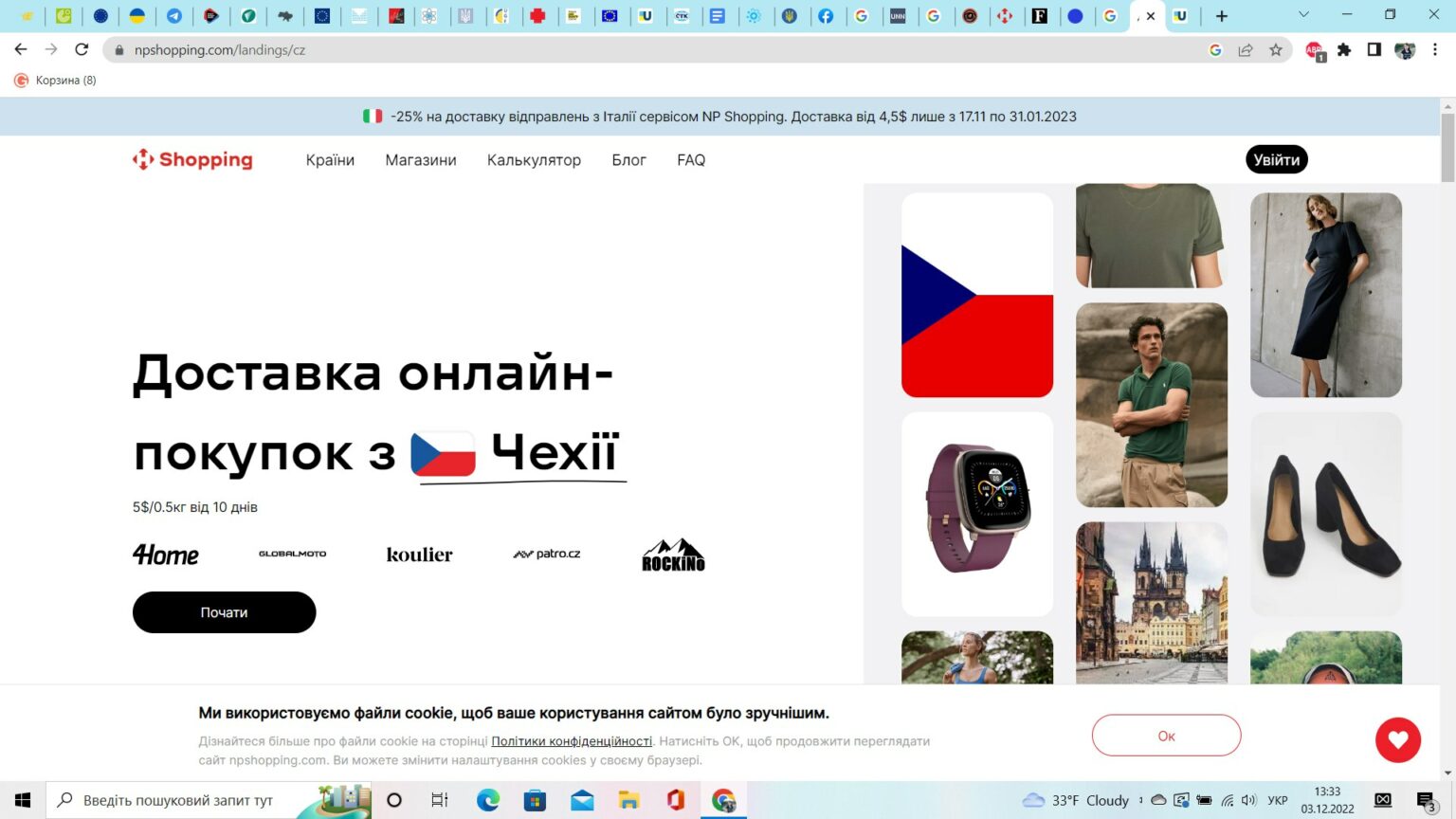Open the Калькулятор menu item
Screen dimensions: 1456x819
click(534, 159)
